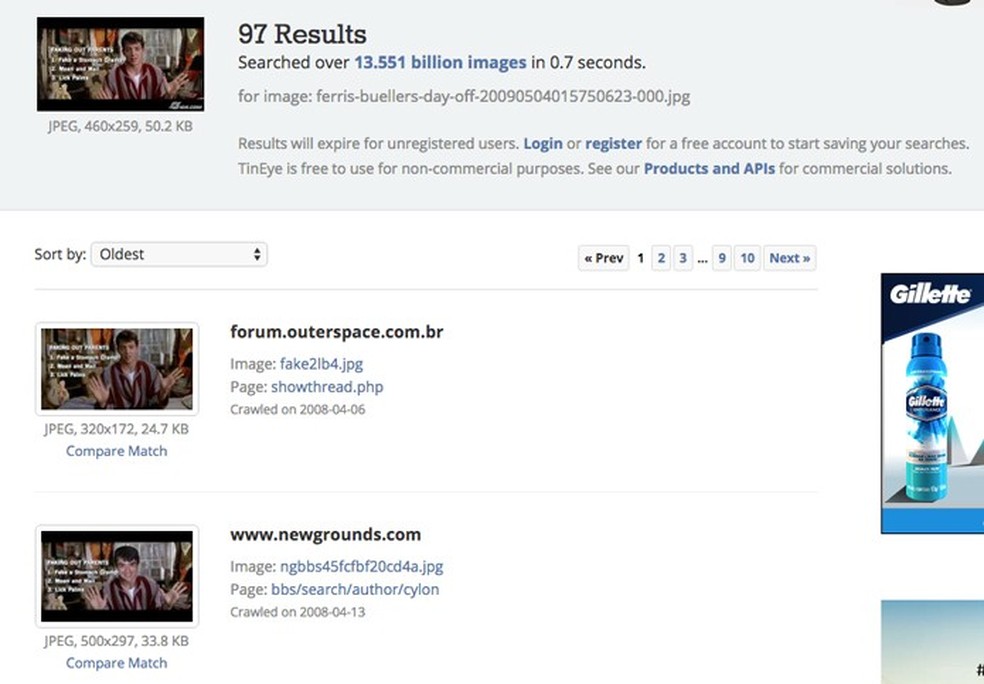Follow the Login link

(x=543, y=143)
